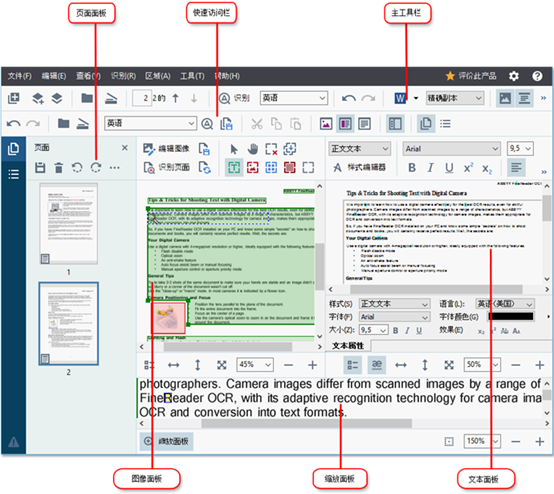Select the draw picture area tool
554x494 pixels.
(x=253, y=167)
